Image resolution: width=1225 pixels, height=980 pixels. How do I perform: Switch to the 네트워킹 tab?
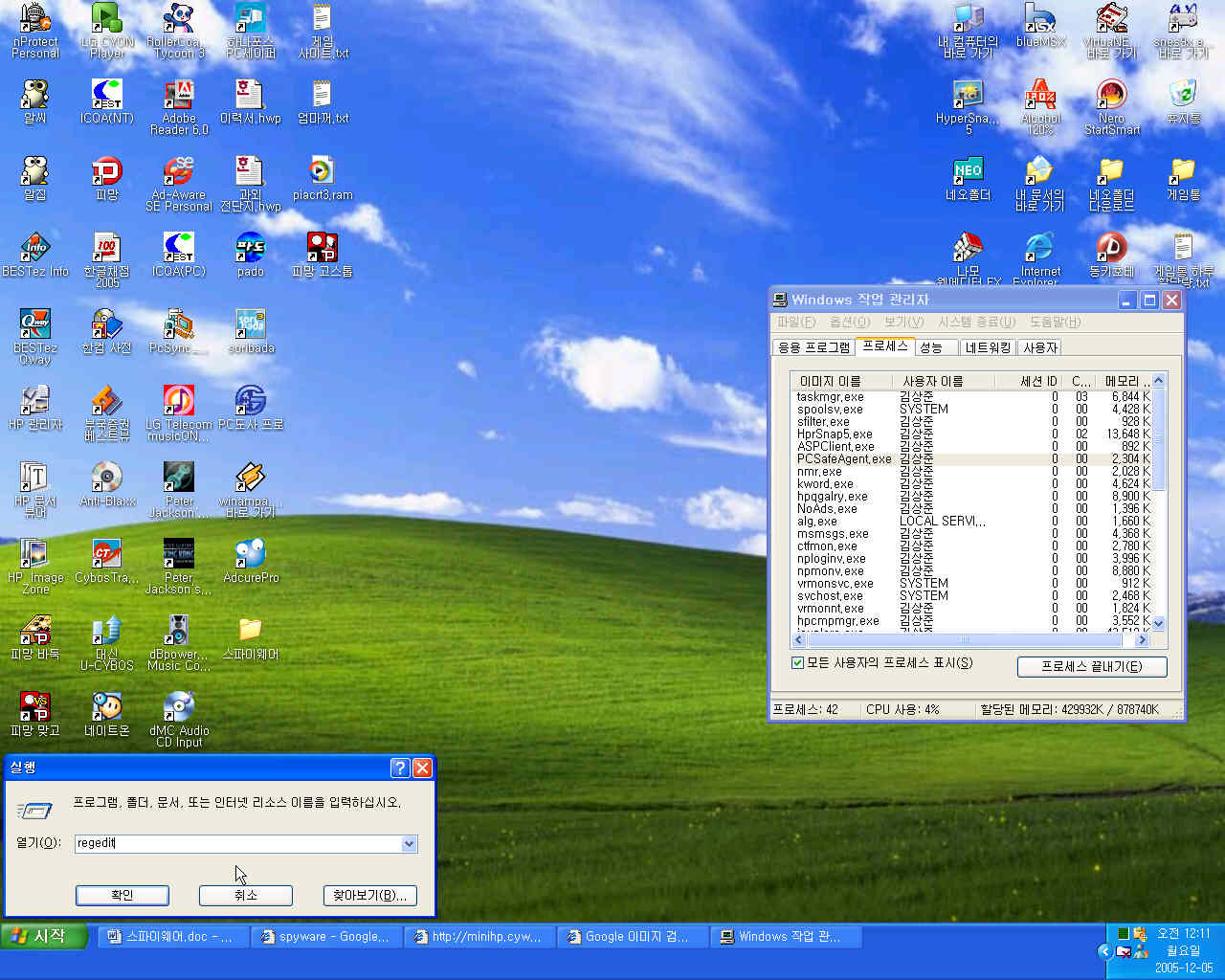coord(988,347)
